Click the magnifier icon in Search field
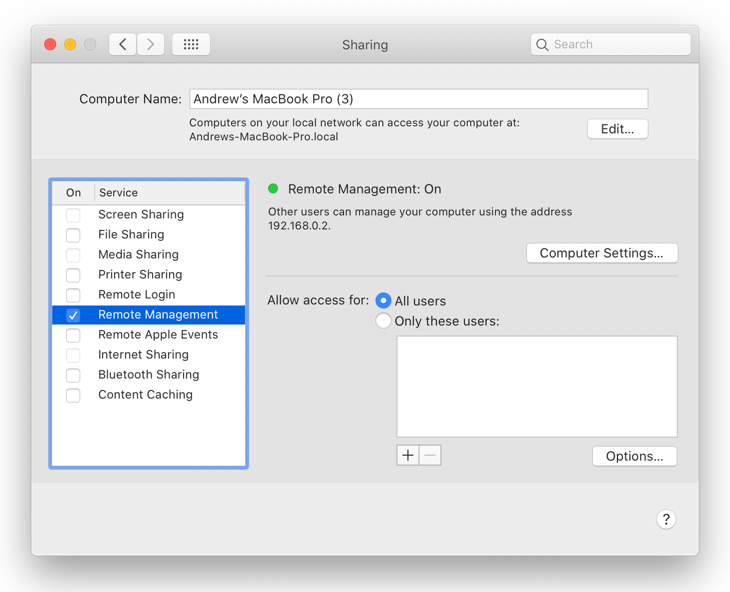 pos(542,45)
